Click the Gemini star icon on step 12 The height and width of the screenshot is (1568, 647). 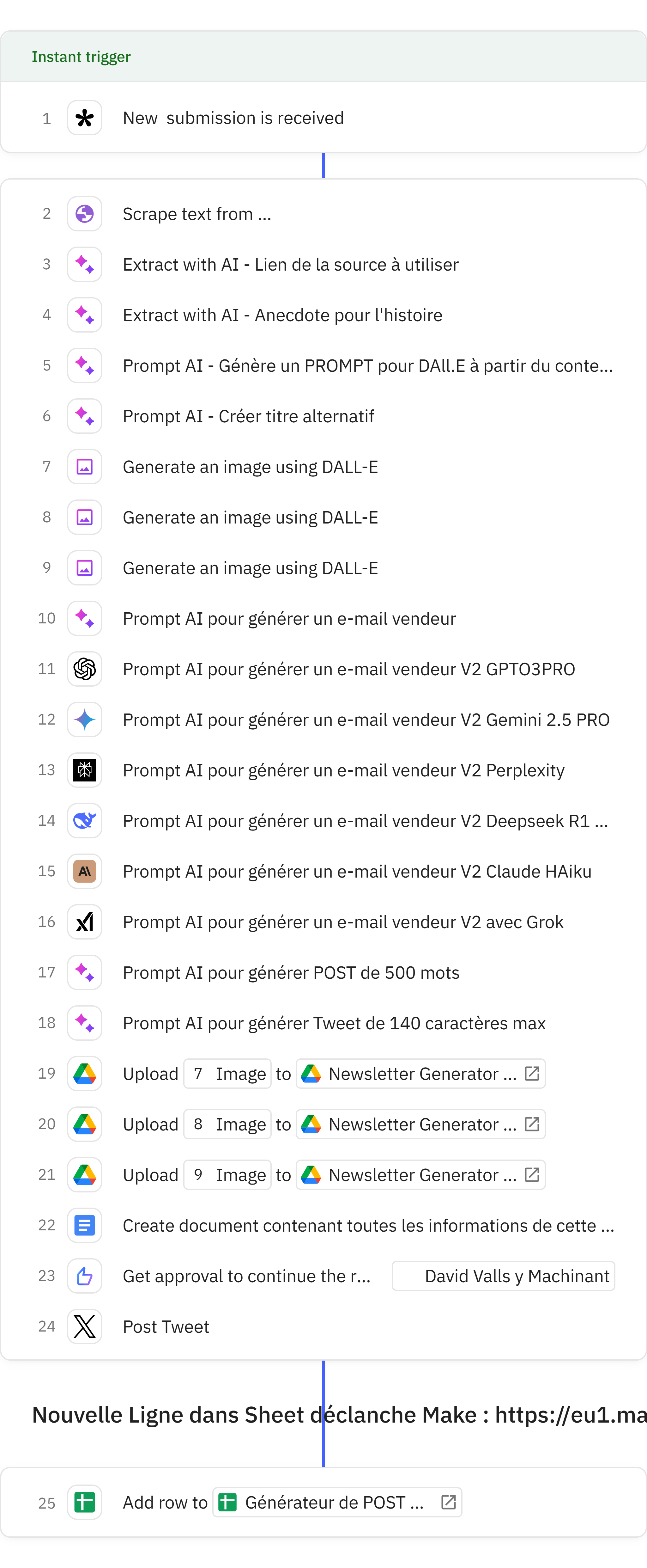[x=85, y=720]
